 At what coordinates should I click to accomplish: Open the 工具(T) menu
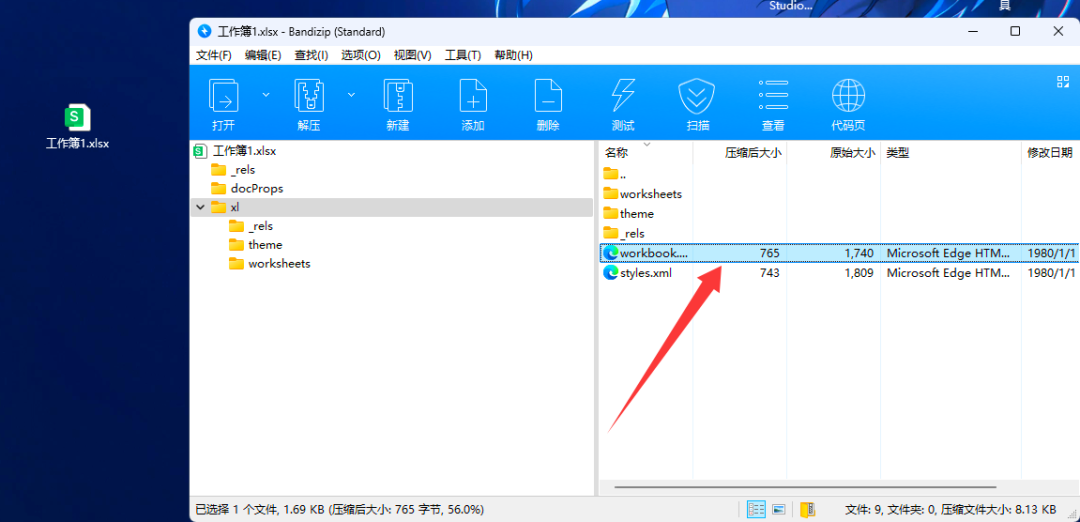[463, 55]
